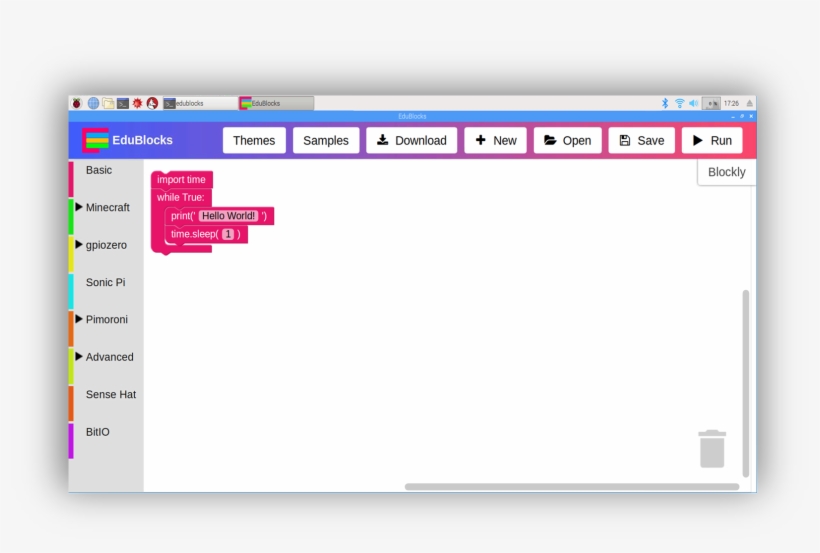This screenshot has height=553, width=820.
Task: Open the Raspberry Pi main menu
Action: 77,103
